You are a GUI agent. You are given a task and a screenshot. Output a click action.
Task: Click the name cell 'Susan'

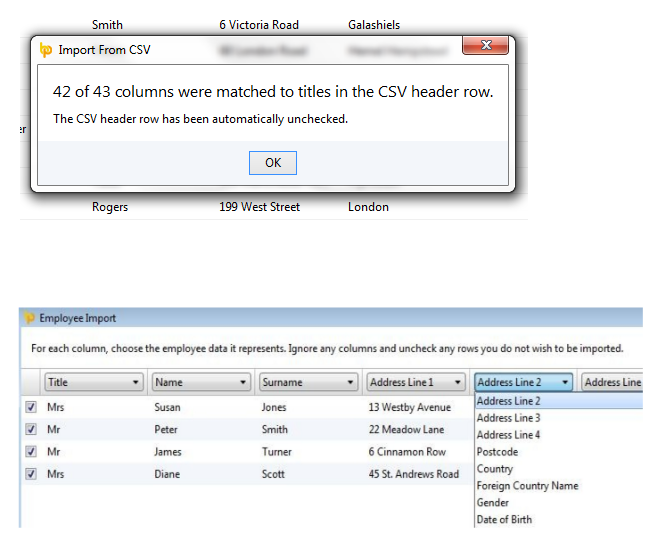coord(167,407)
